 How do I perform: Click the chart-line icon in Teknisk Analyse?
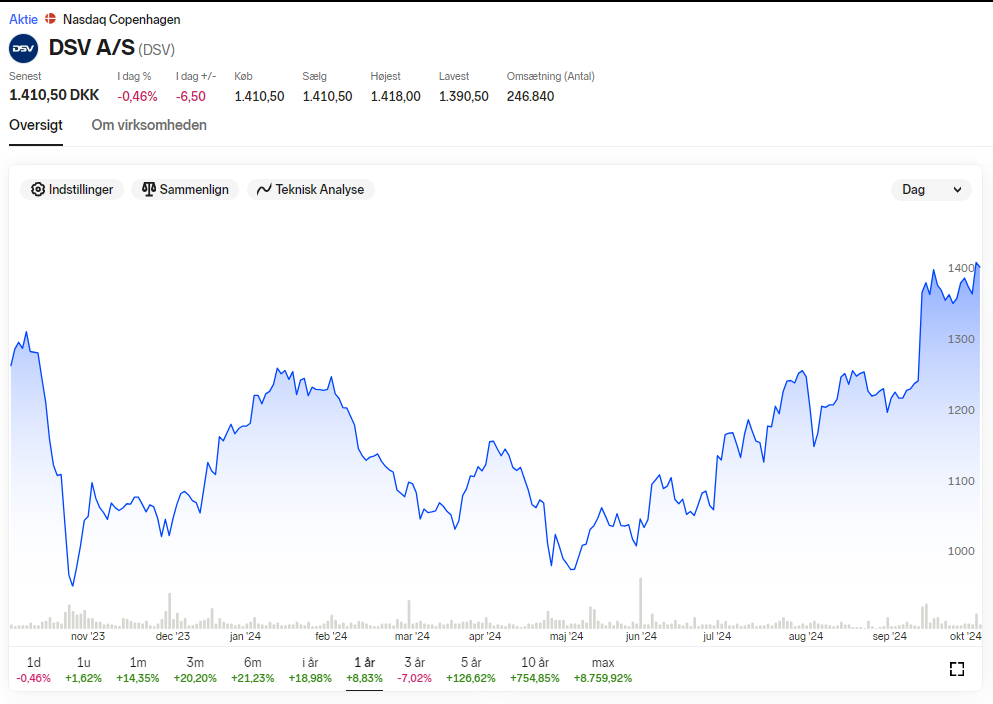[x=264, y=189]
